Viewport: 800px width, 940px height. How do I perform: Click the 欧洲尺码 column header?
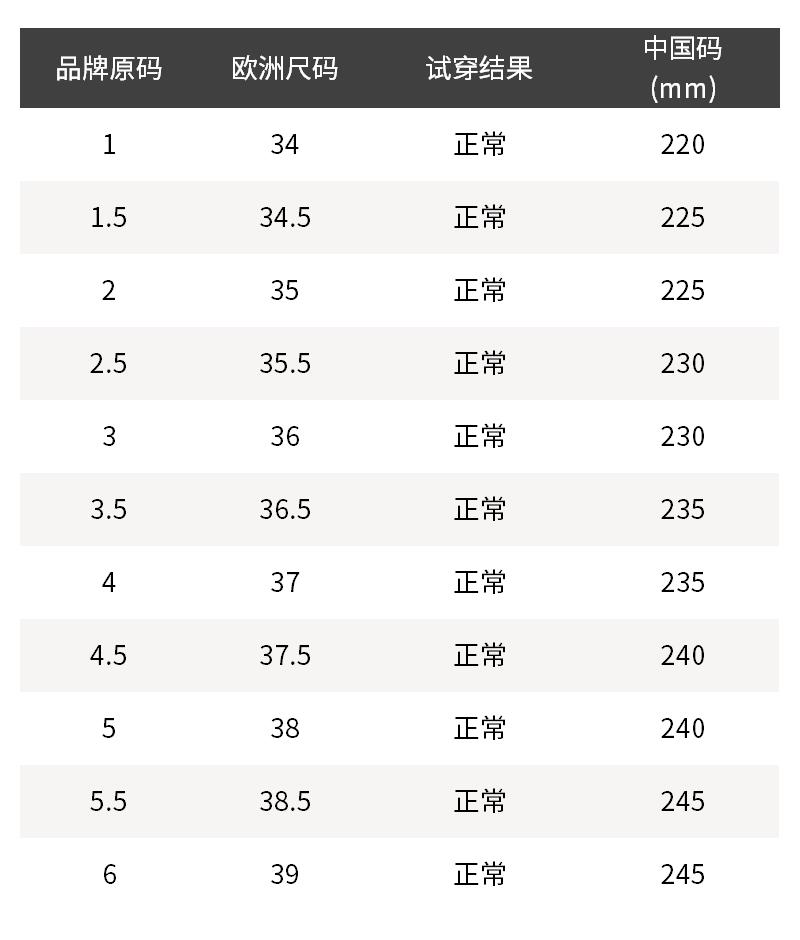285,68
